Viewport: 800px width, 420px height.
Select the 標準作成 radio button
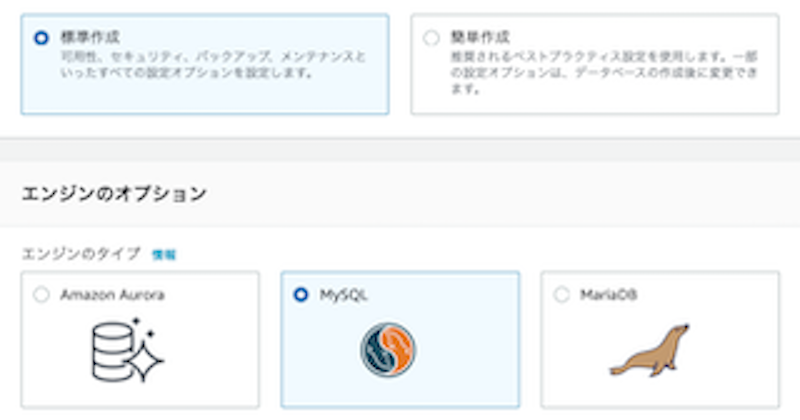pos(41,38)
